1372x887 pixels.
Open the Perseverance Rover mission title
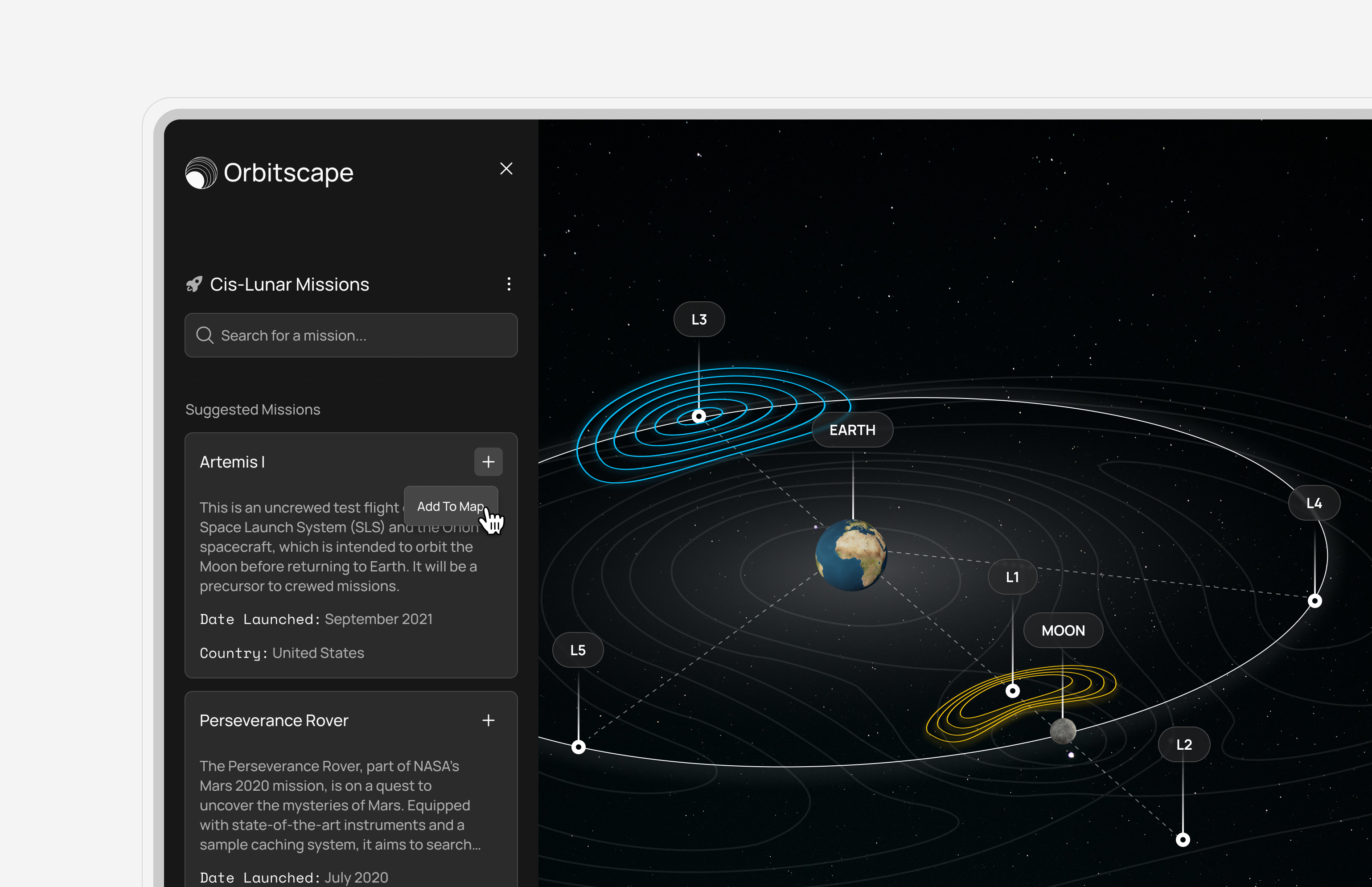pyautogui.click(x=274, y=721)
